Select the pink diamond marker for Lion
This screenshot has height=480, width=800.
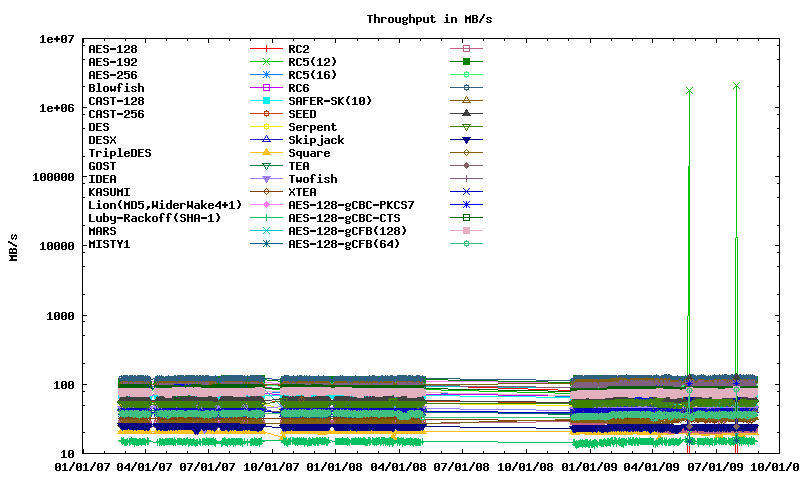coord(266,204)
